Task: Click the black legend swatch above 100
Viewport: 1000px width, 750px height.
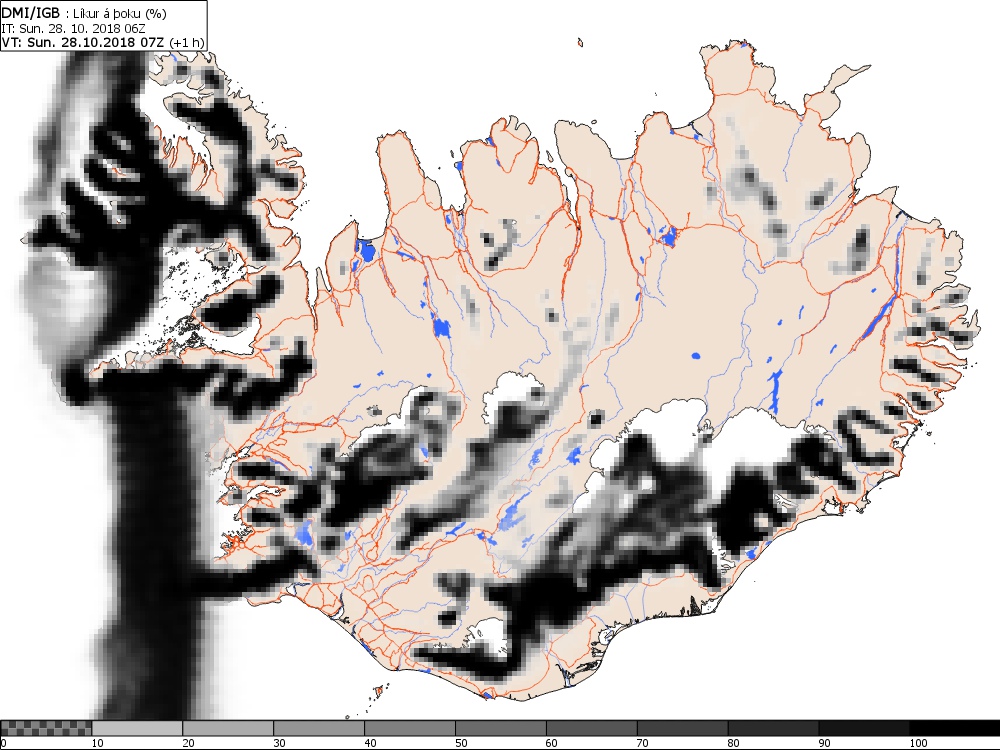Action: (x=955, y=728)
